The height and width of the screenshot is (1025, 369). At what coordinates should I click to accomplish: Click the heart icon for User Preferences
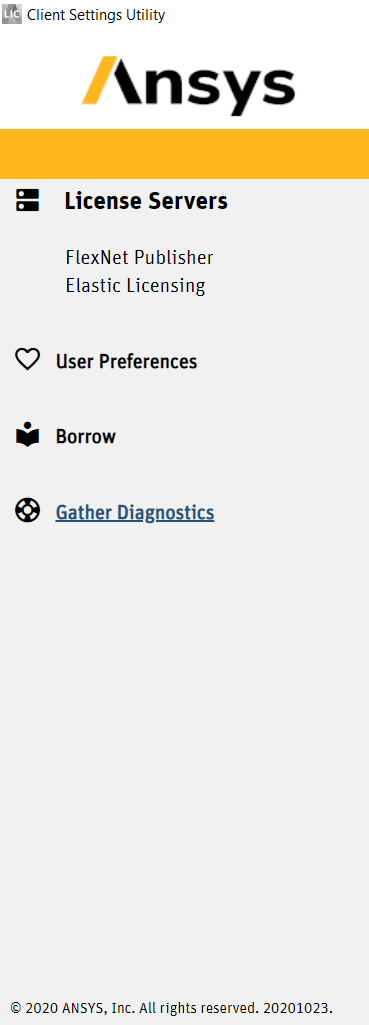(27, 360)
